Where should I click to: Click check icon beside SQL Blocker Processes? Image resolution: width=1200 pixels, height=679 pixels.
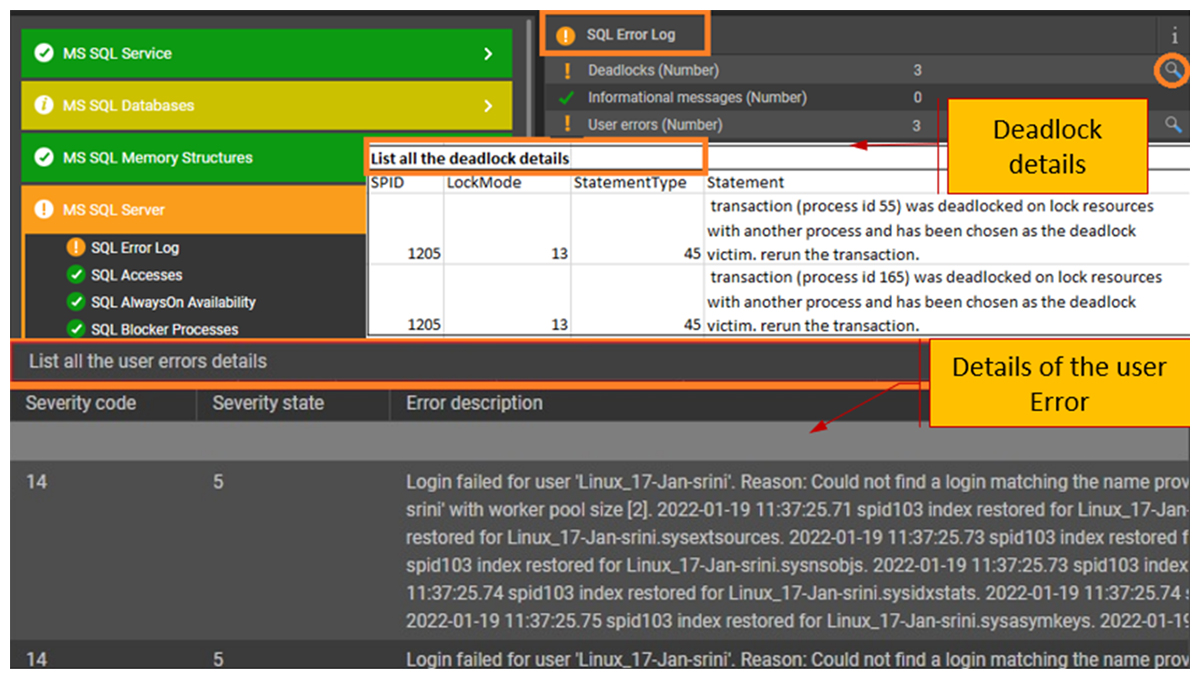click(76, 329)
